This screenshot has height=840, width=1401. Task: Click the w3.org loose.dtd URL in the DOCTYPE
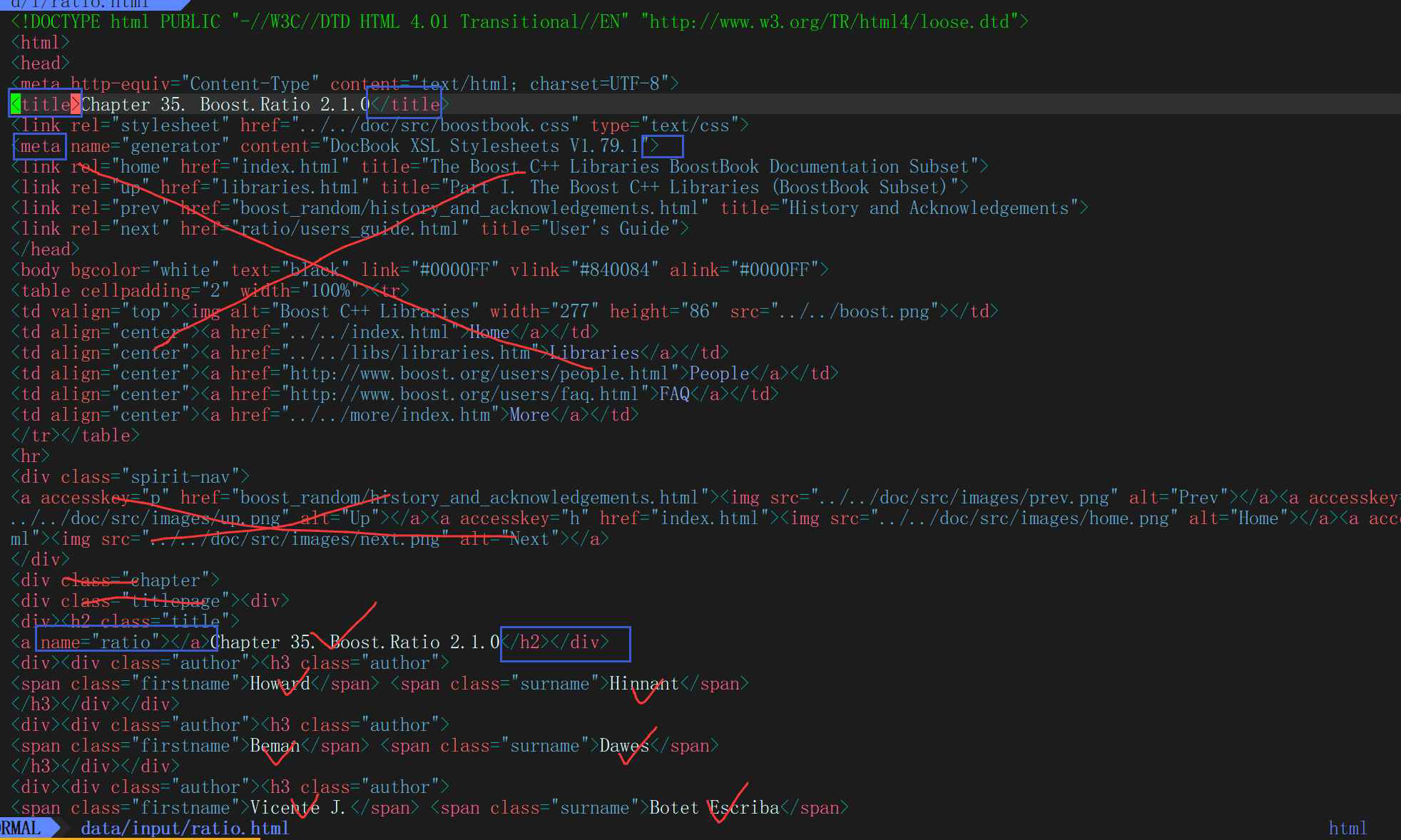[827, 22]
